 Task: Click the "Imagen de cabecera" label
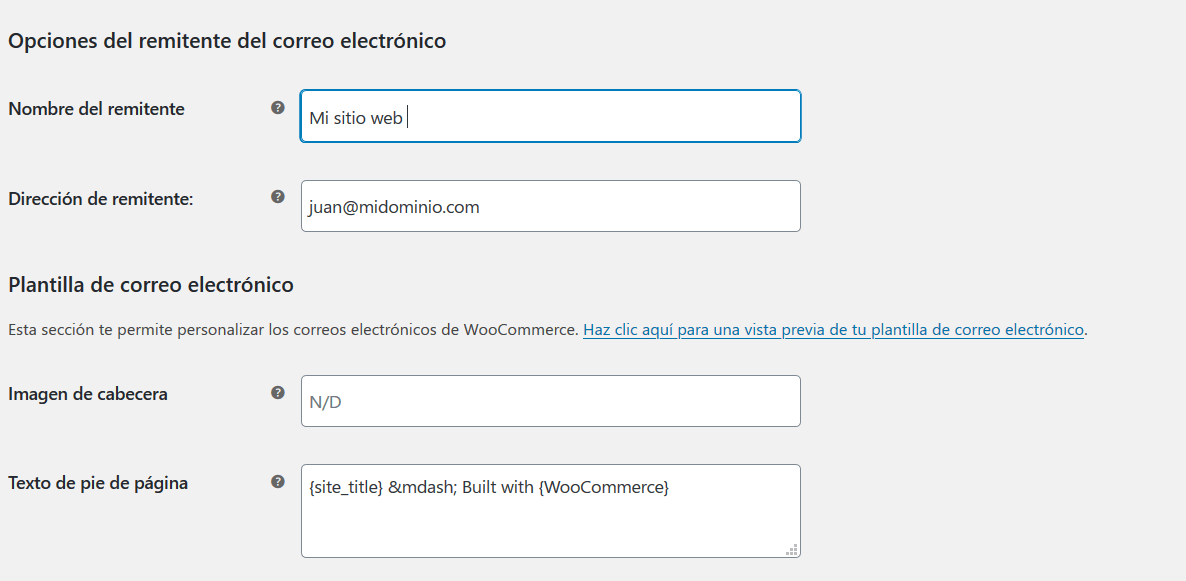[88, 394]
